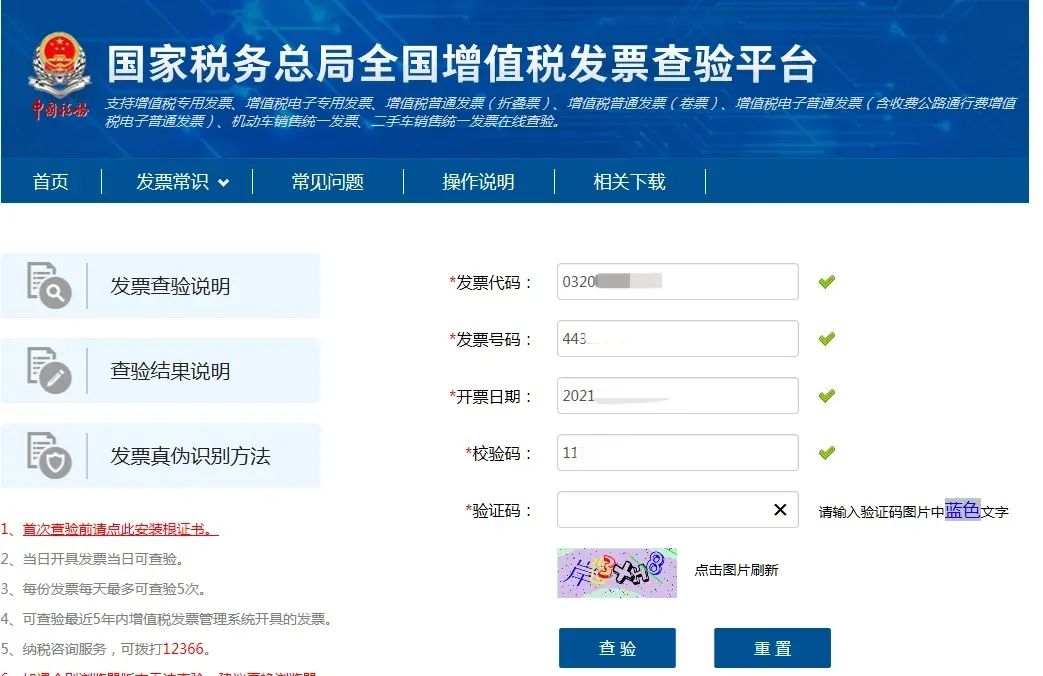Click the 查验 verify button

click(617, 648)
